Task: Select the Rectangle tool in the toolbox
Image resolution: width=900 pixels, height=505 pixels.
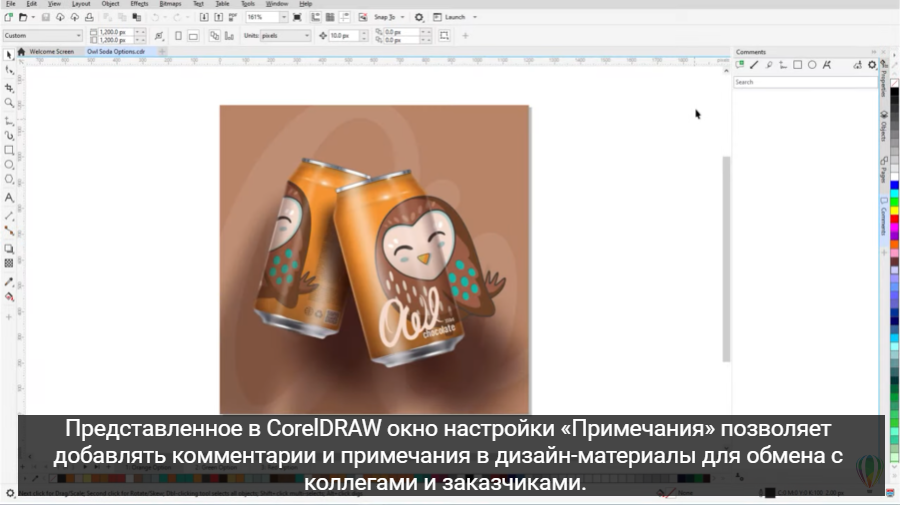Action: pyautogui.click(x=9, y=150)
